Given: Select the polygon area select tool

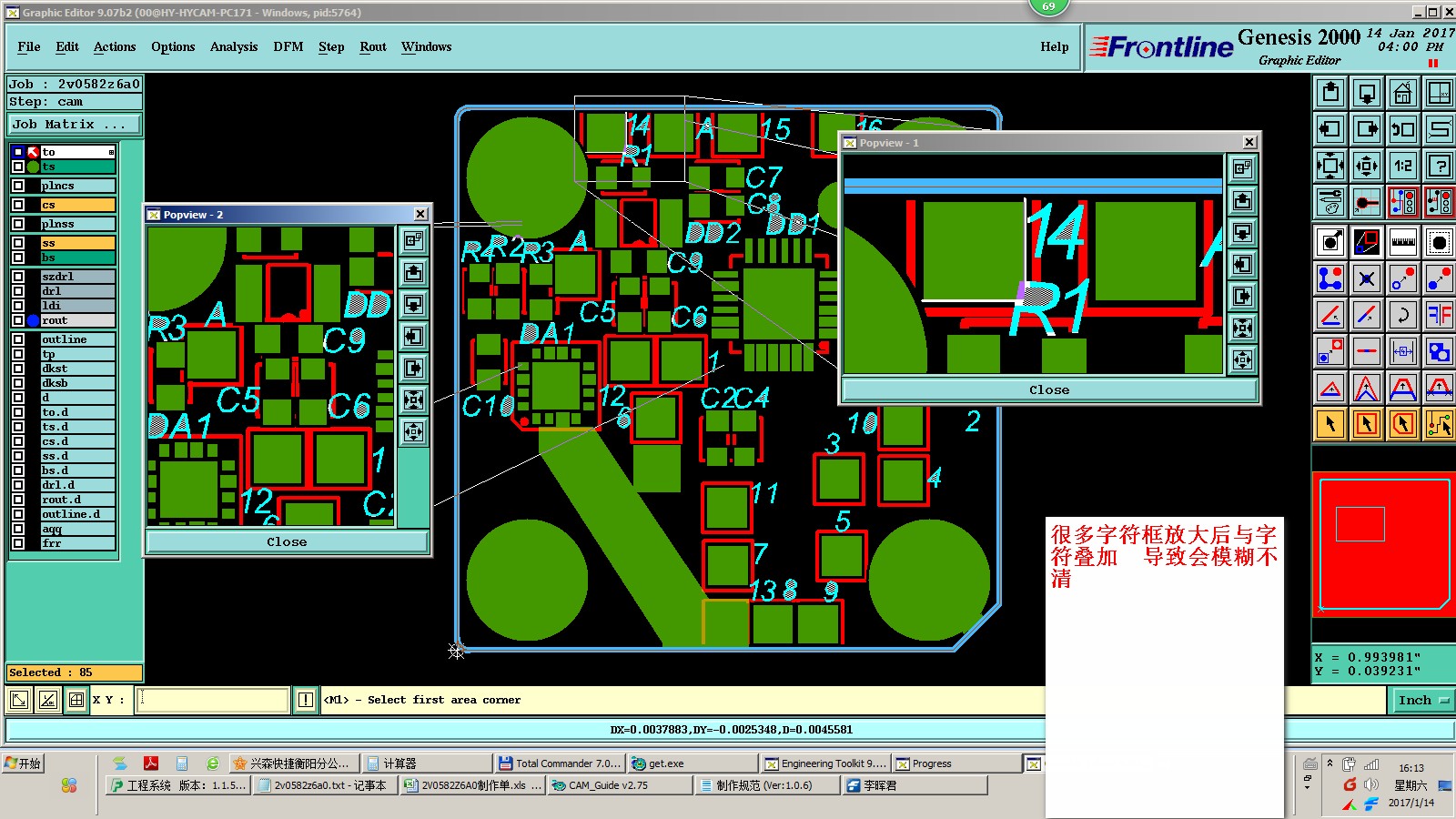Looking at the screenshot, I should pyautogui.click(x=1403, y=424).
